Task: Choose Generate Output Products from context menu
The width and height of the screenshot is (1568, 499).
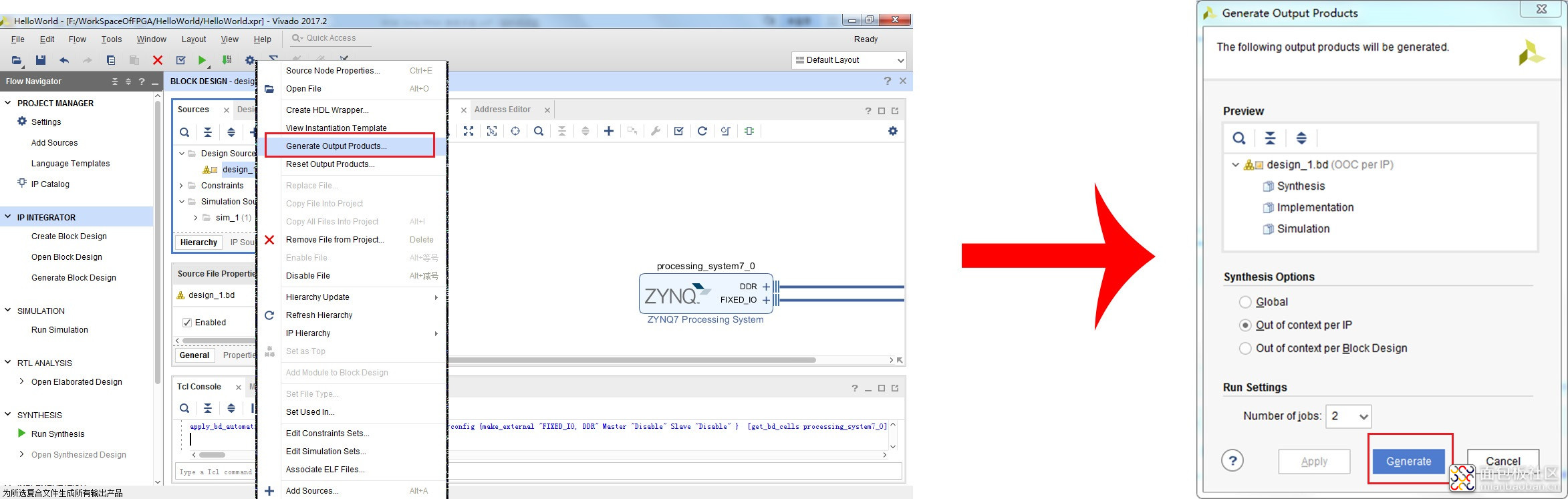Action: (350, 146)
